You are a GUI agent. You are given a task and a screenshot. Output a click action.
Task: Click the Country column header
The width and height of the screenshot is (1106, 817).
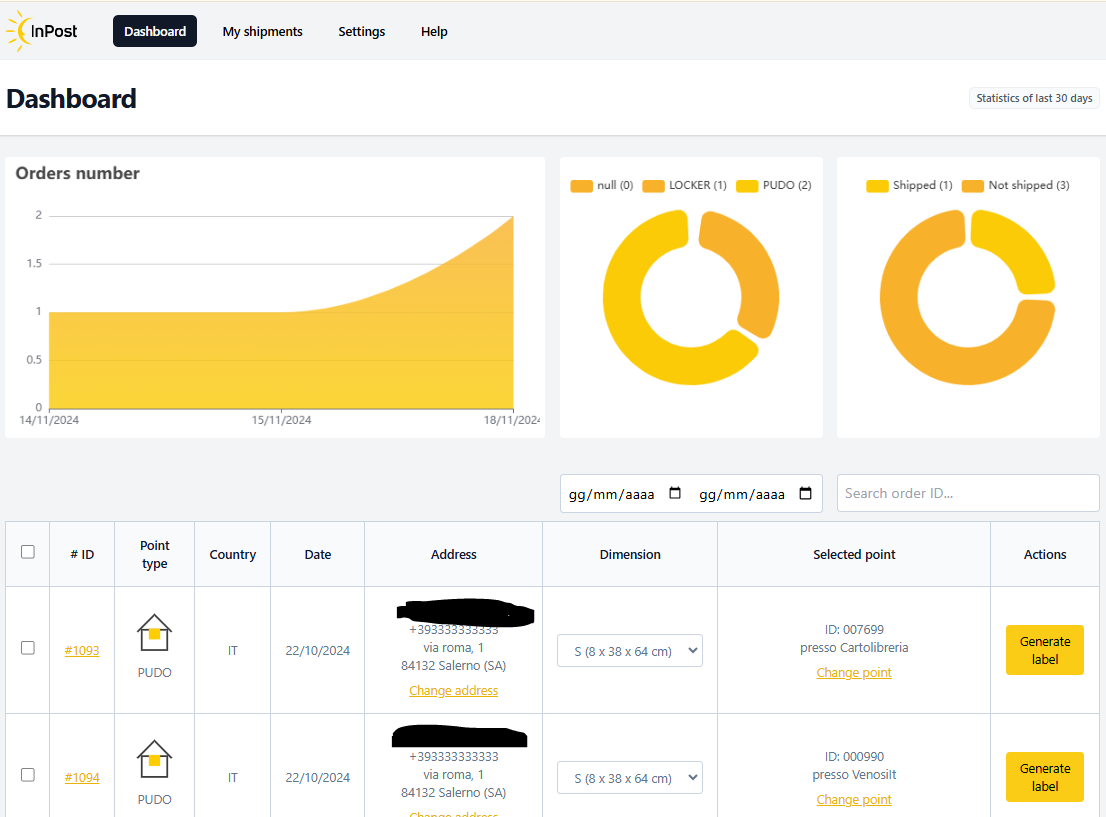(233, 555)
